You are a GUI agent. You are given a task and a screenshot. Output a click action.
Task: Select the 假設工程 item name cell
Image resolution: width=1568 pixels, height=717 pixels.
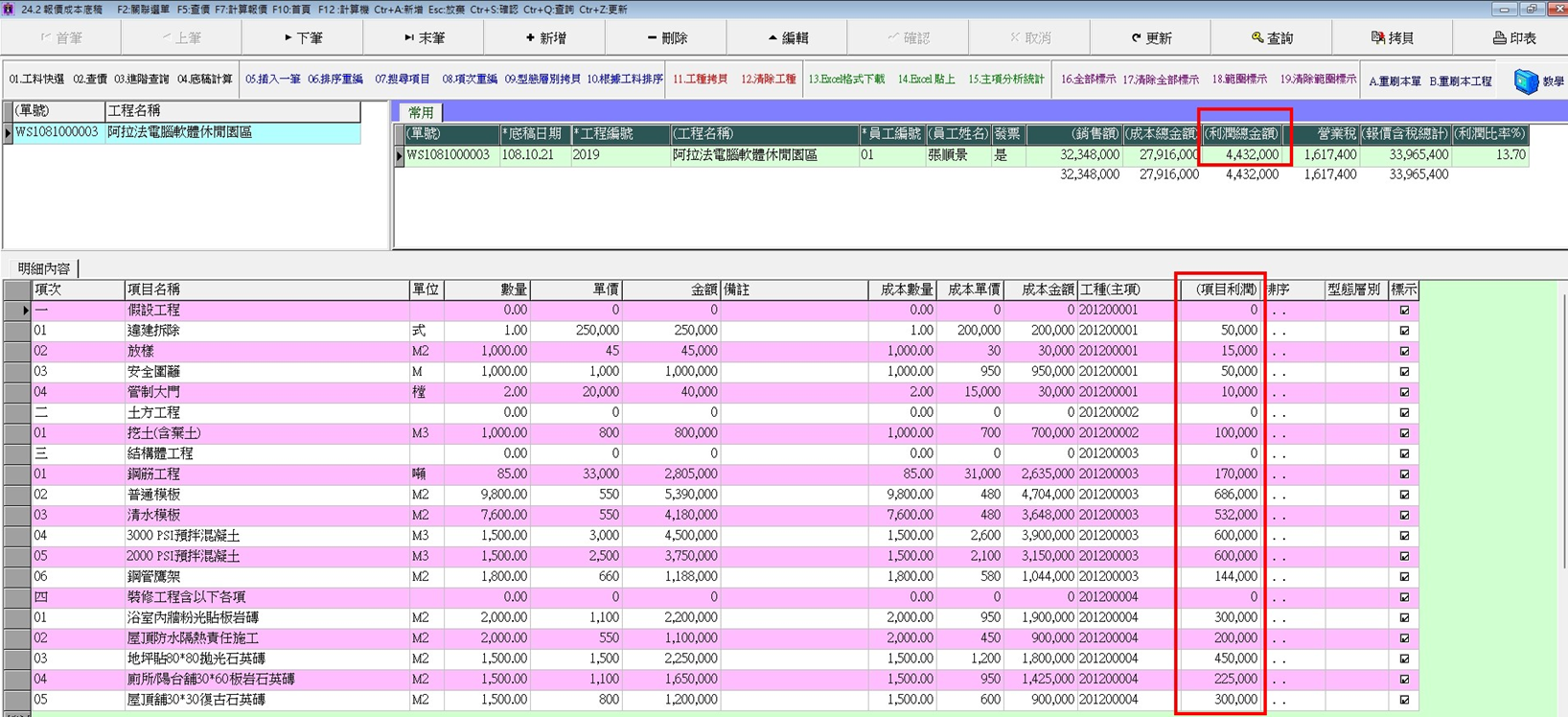click(x=267, y=311)
